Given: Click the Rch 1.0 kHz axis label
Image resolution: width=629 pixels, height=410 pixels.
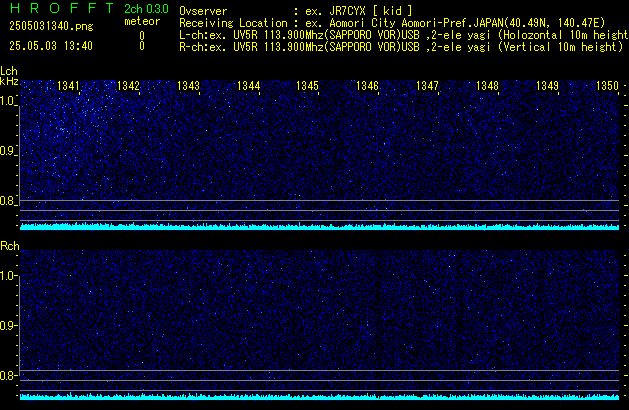Looking at the screenshot, I should 8,276.
